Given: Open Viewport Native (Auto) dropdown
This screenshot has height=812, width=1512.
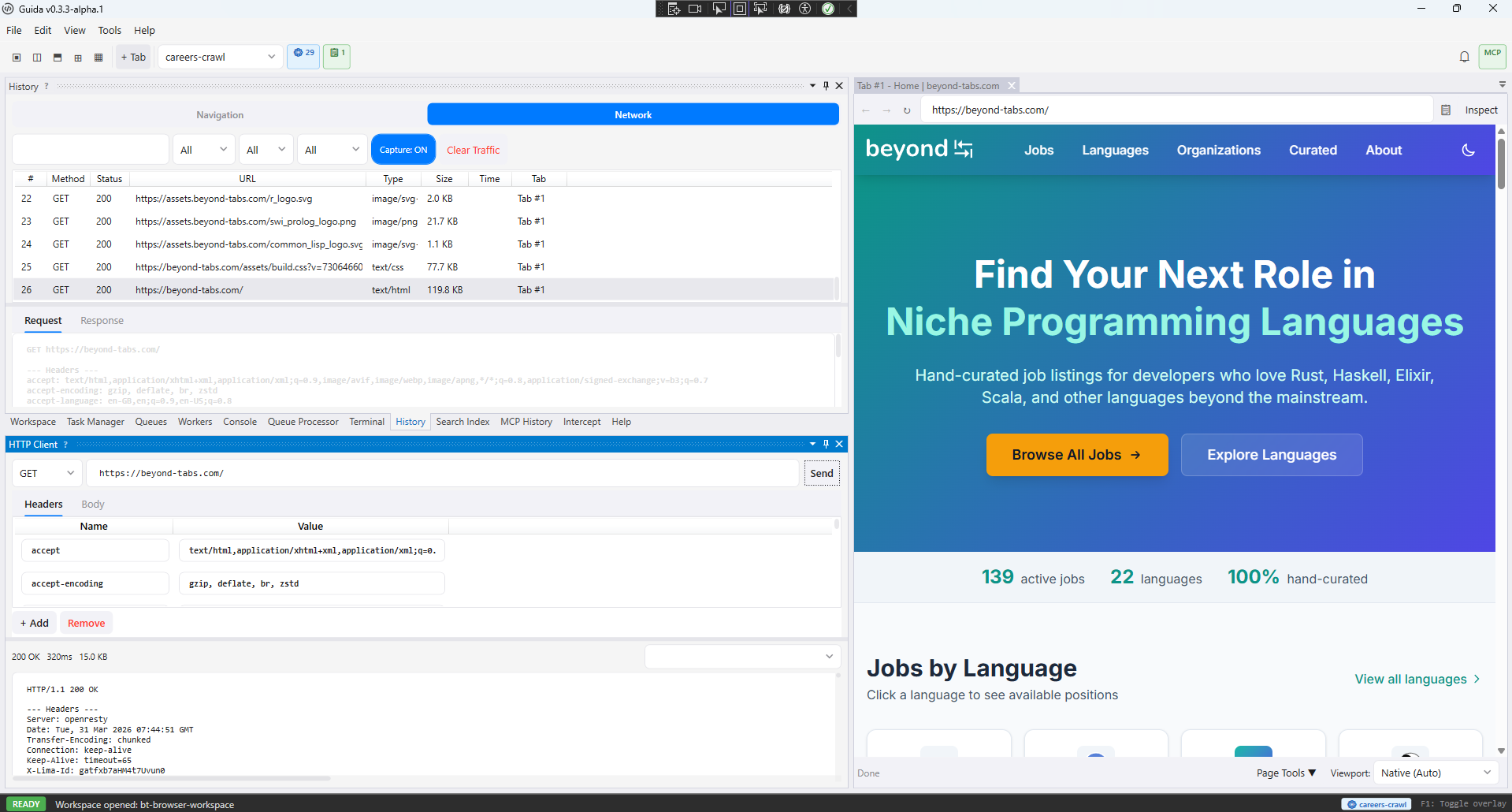Looking at the screenshot, I should pos(1436,773).
